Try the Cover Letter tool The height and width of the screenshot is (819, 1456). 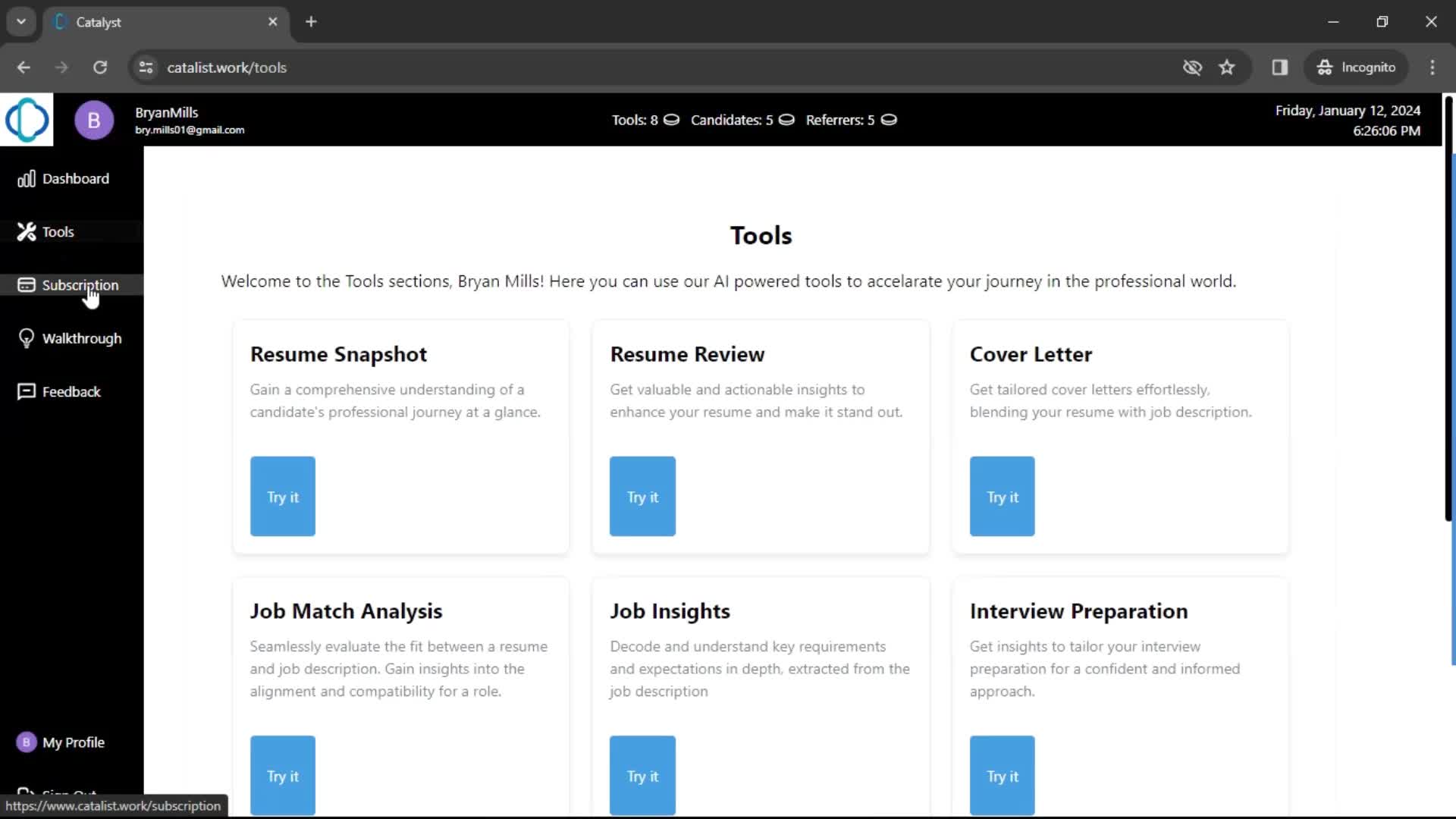pos(1002,496)
